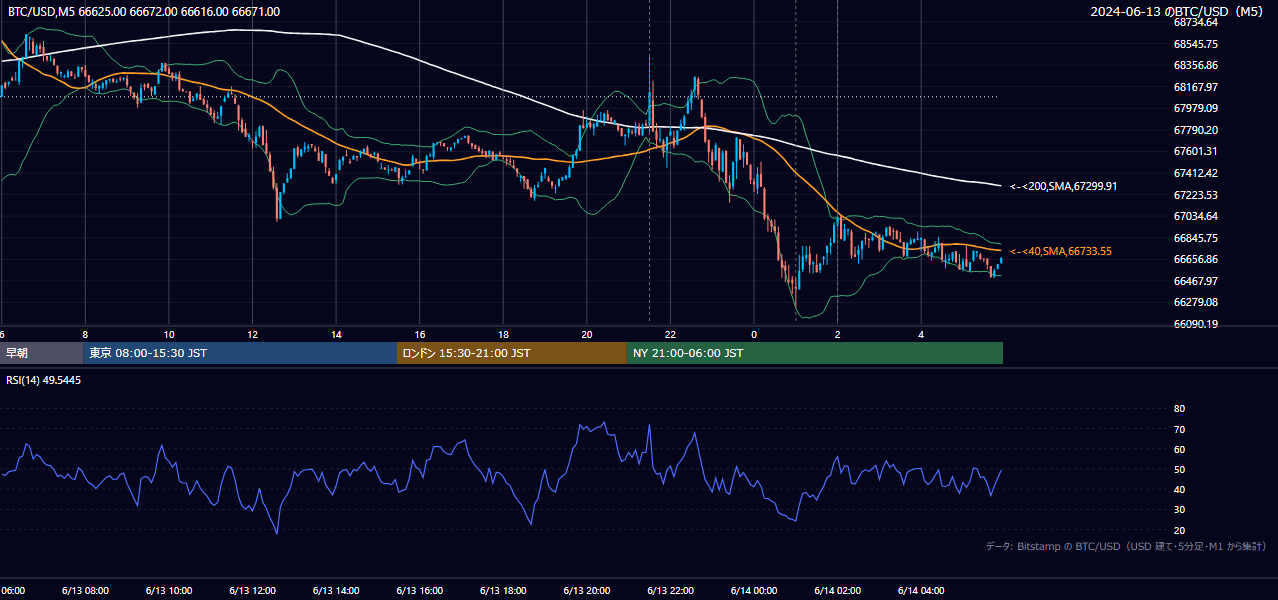Click bottom time label 6/13 22:00
The image size is (1278, 600).
click(670, 591)
